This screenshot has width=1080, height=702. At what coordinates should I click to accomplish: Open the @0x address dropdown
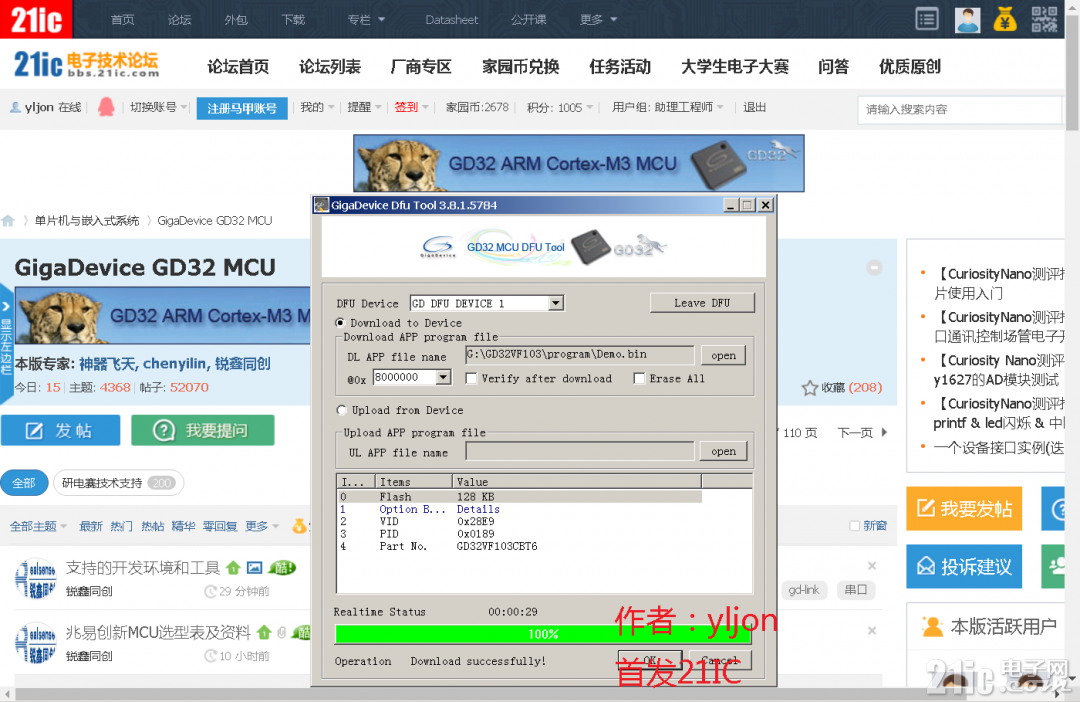click(444, 378)
